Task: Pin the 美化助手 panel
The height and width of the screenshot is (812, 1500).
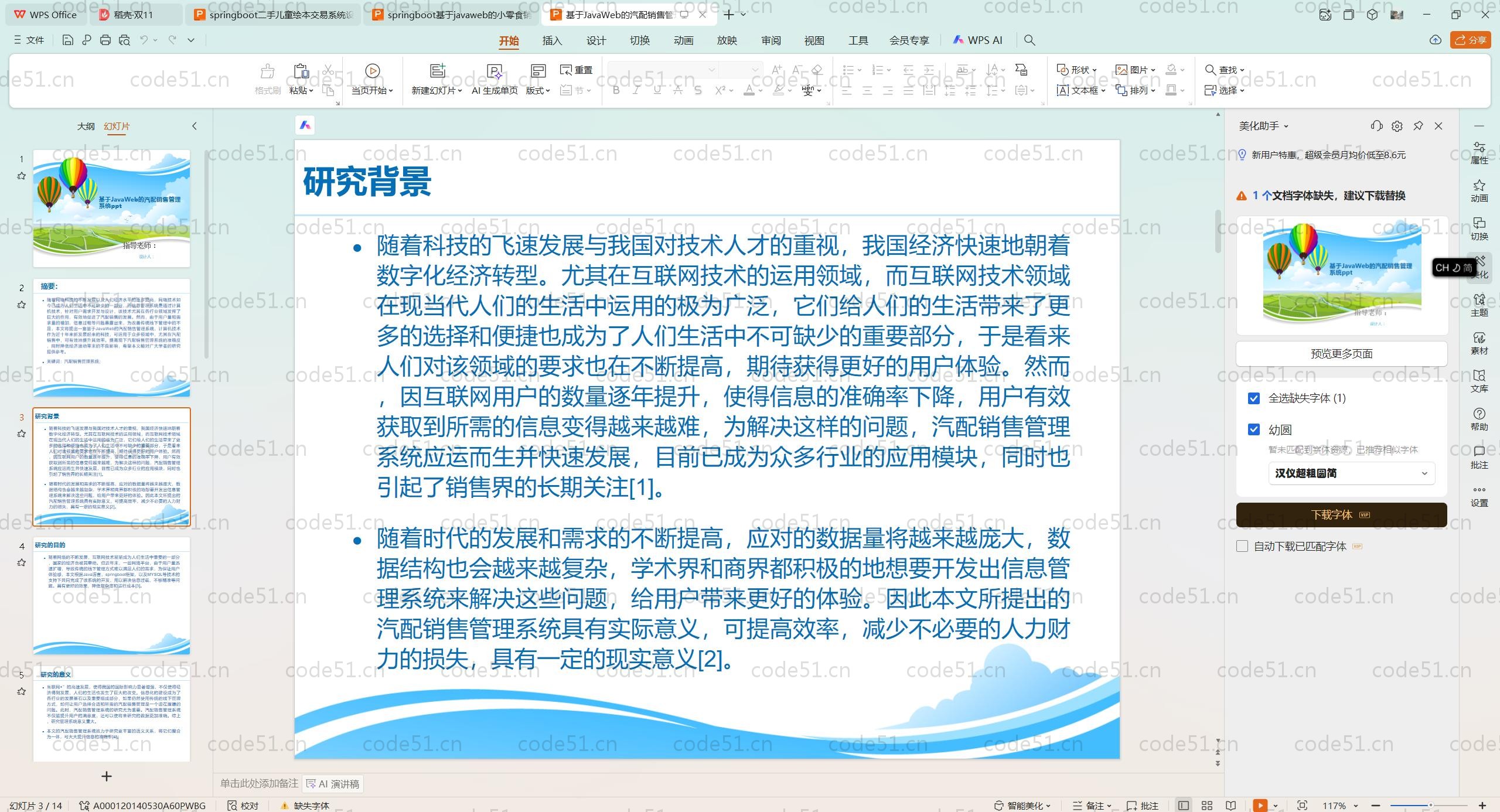Action: pos(1418,126)
